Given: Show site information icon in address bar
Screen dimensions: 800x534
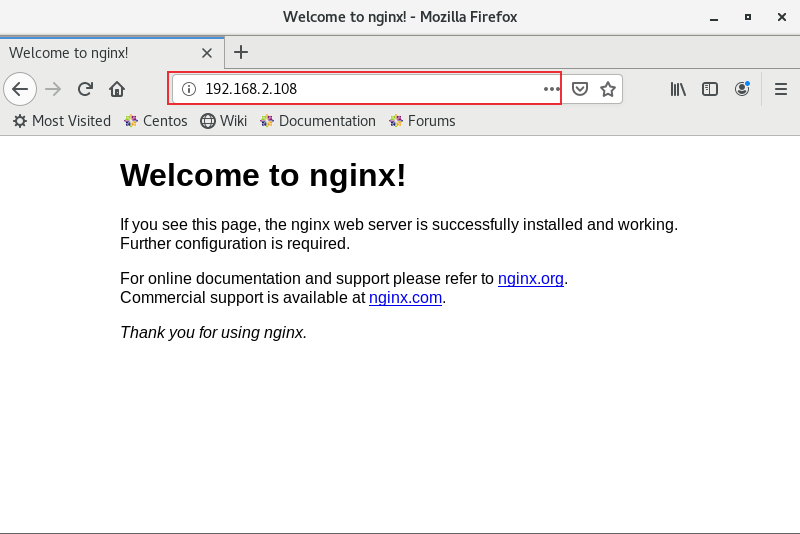Looking at the screenshot, I should (189, 89).
